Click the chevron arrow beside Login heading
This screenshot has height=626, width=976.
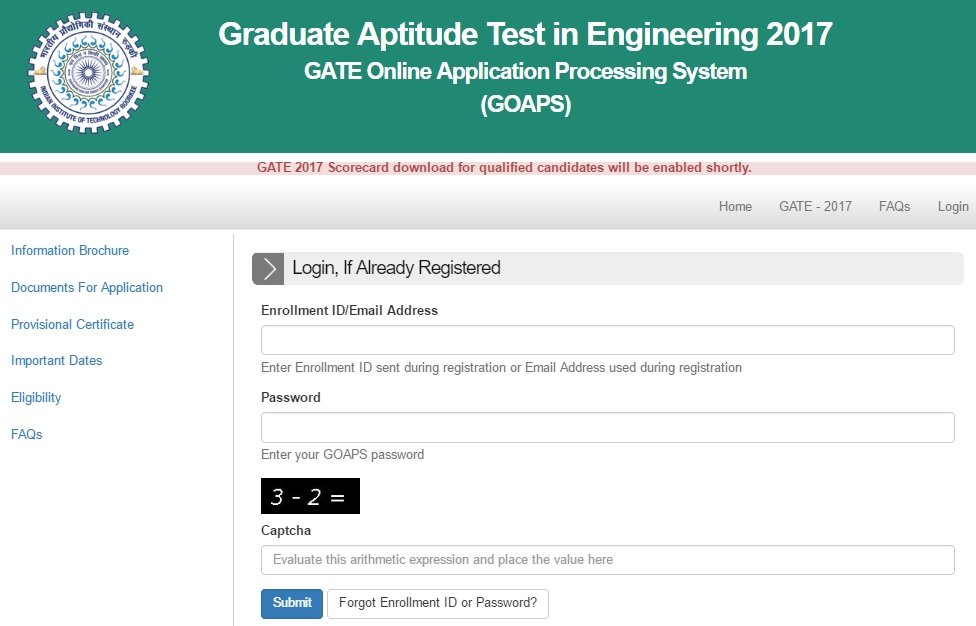(x=268, y=268)
